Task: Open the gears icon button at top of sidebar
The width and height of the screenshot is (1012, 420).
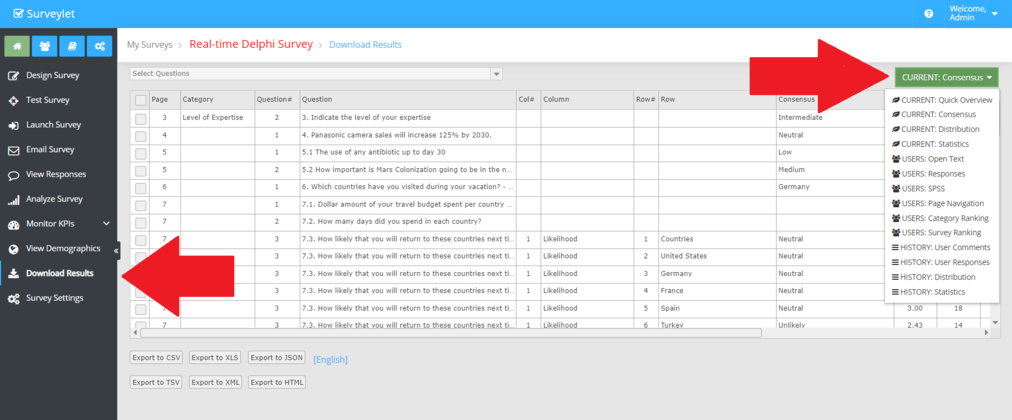Action: [99, 46]
